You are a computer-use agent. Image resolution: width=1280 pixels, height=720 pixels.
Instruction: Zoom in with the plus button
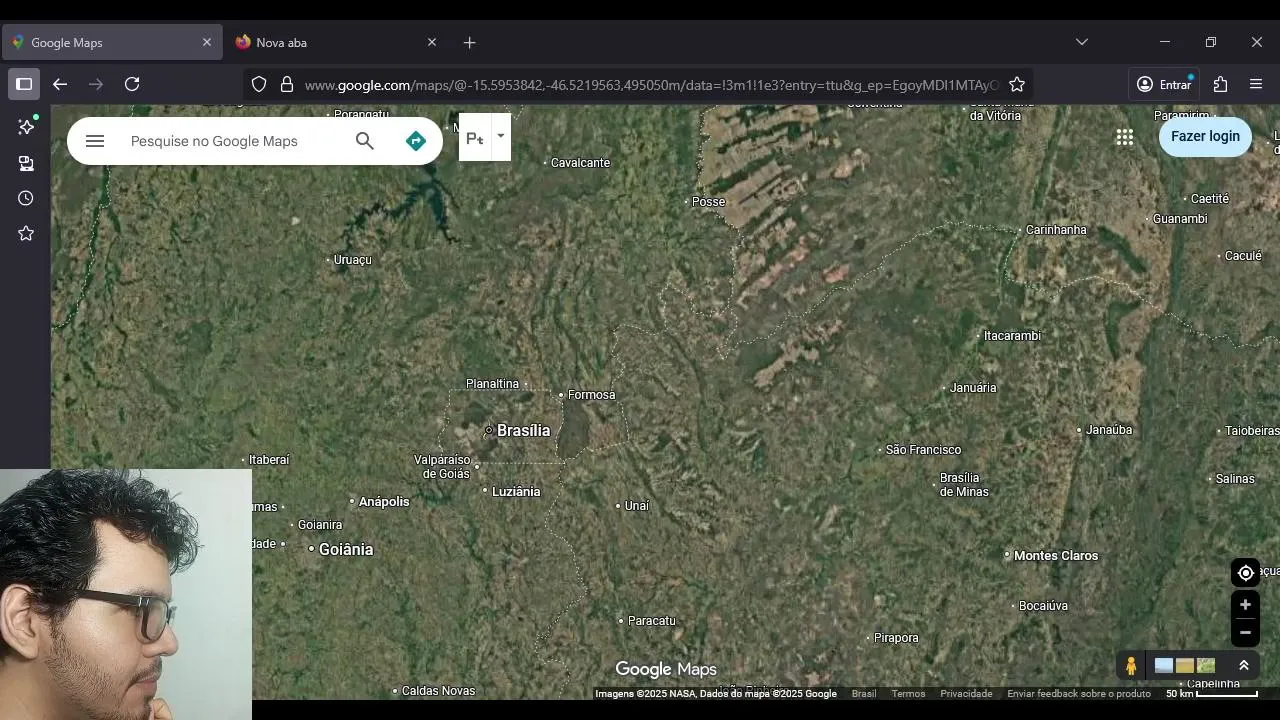[x=1245, y=605]
